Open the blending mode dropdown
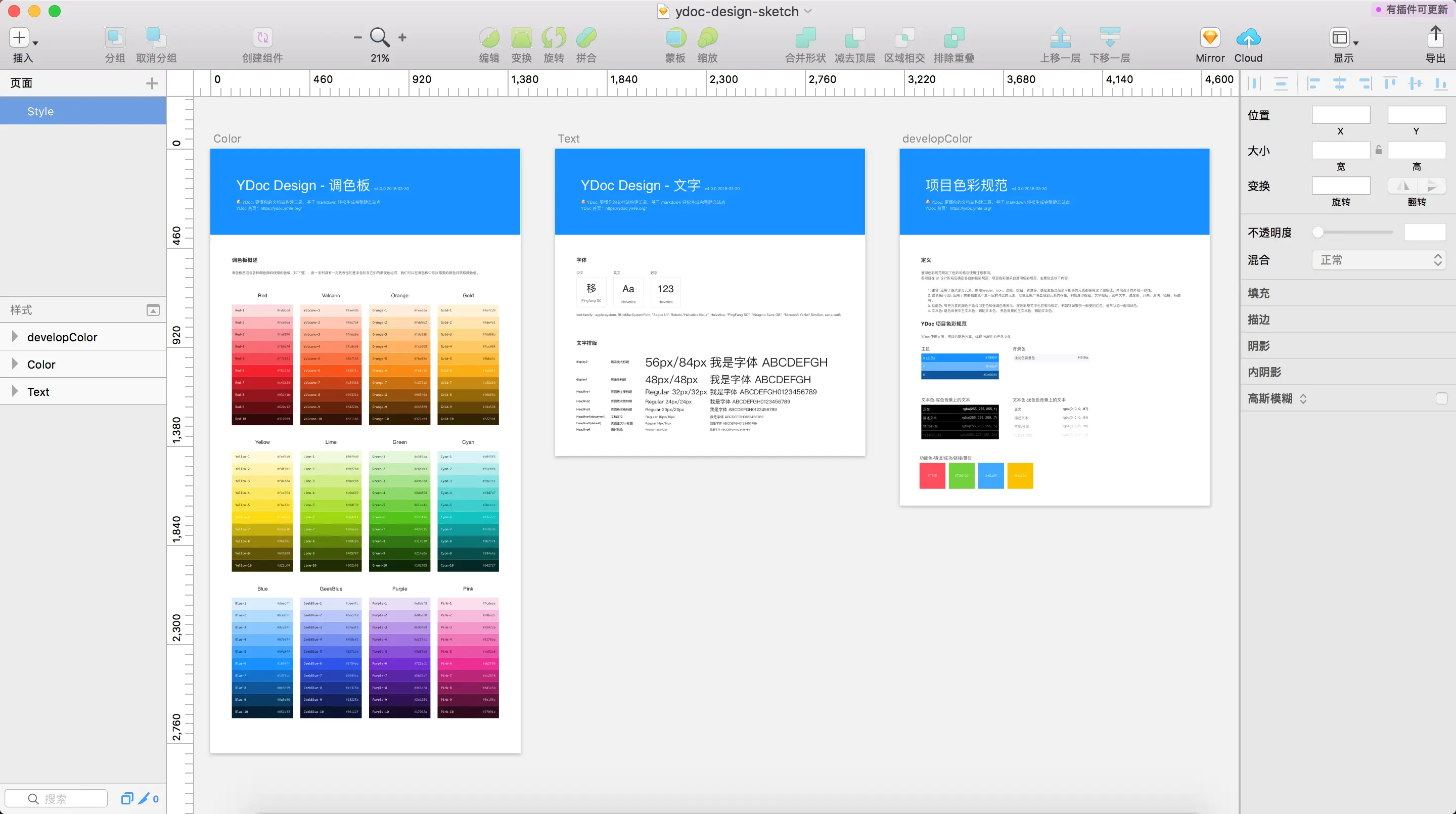This screenshot has width=1456, height=814. (1378, 260)
